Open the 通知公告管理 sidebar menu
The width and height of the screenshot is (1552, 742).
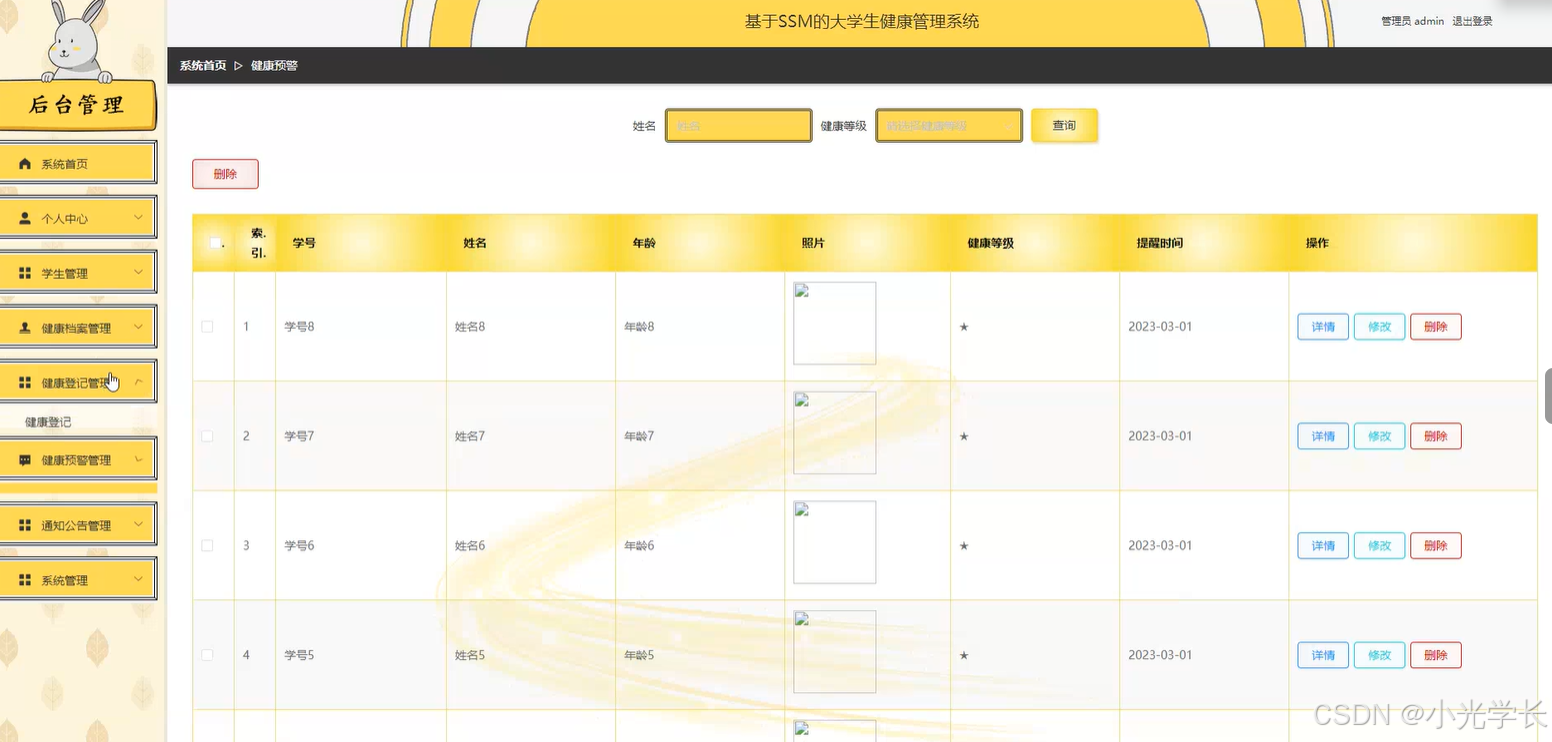tap(78, 525)
